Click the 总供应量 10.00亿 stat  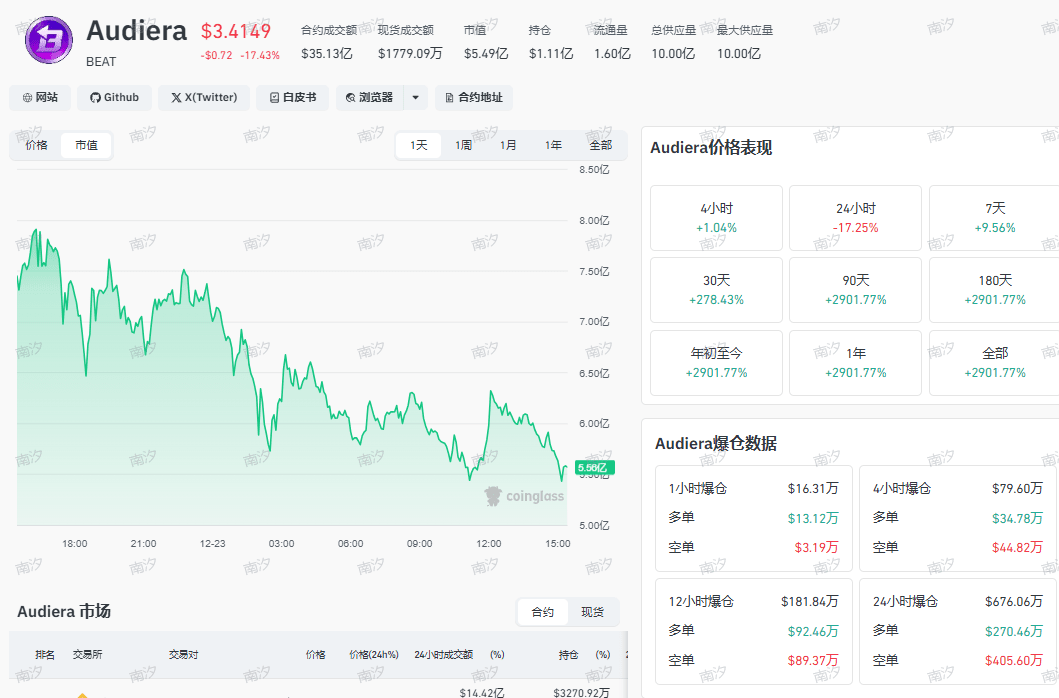[x=673, y=42]
